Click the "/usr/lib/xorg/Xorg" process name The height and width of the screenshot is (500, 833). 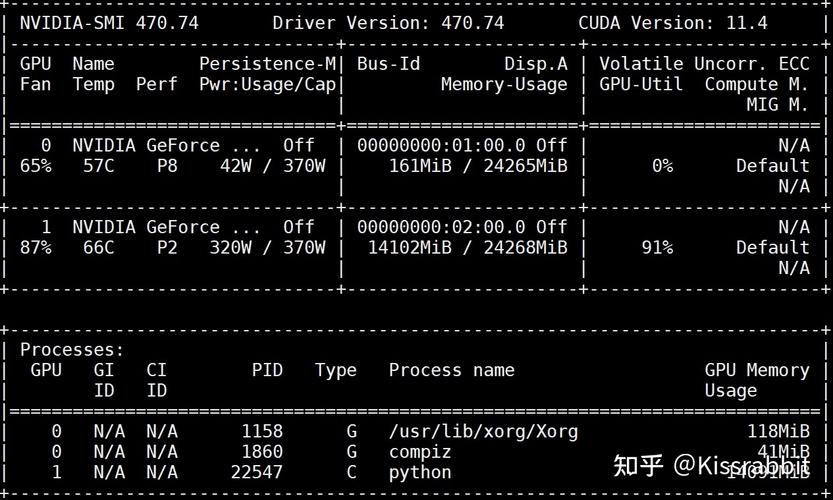(x=483, y=431)
